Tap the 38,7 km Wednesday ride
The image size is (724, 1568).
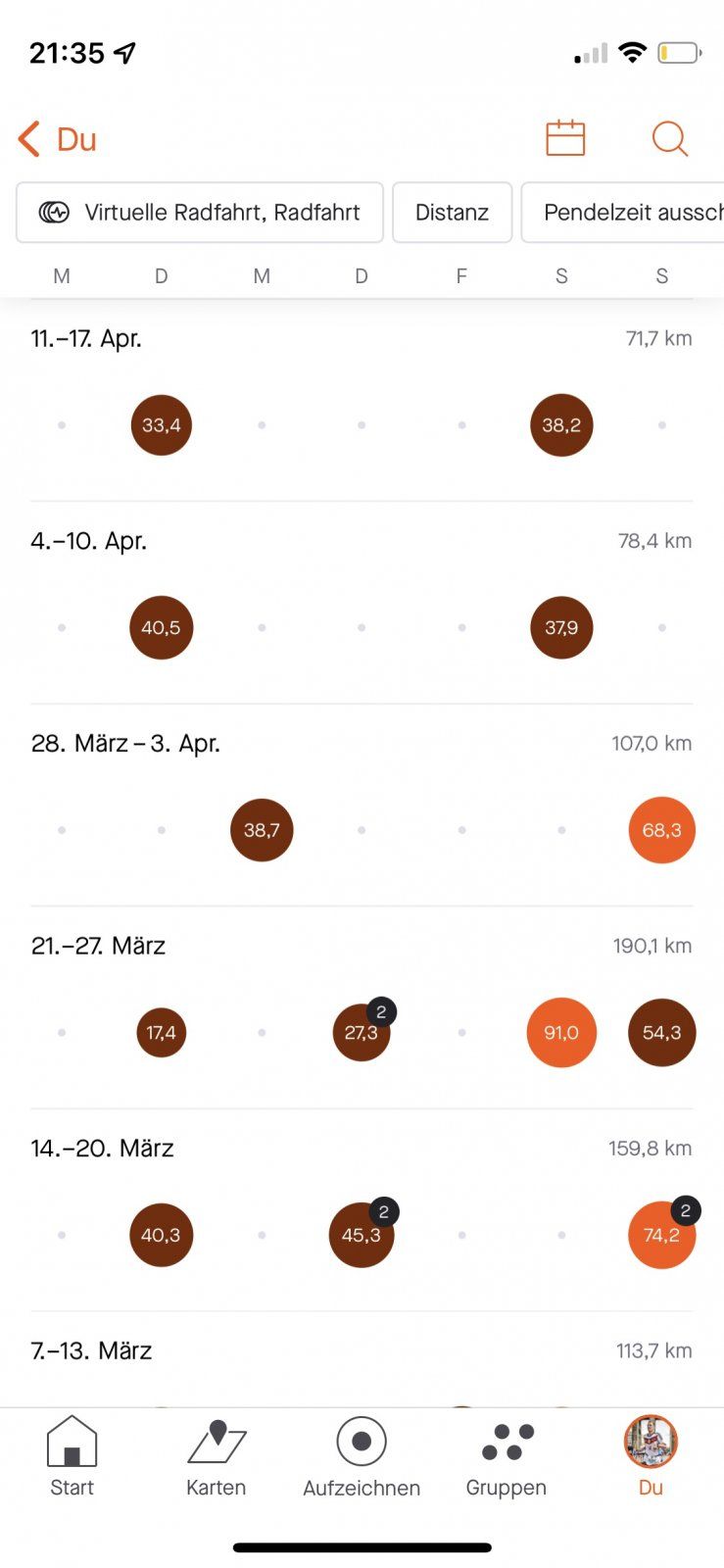(262, 830)
